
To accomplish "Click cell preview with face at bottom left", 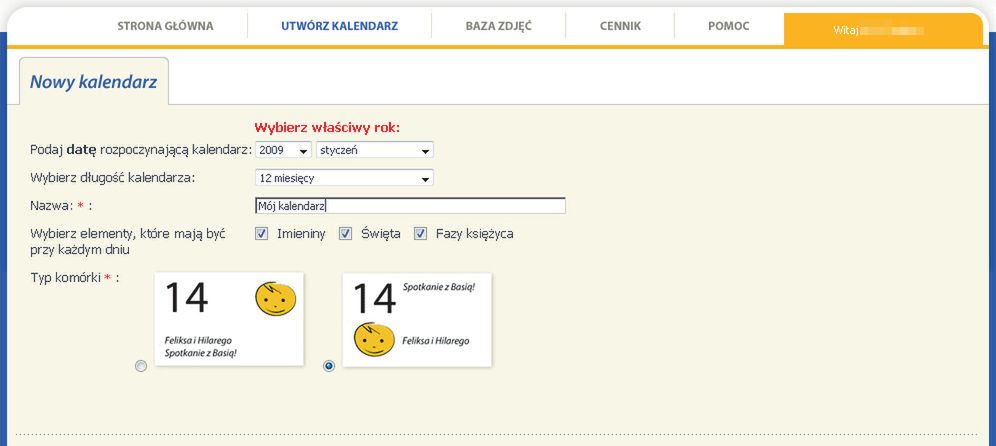I will pos(417,320).
